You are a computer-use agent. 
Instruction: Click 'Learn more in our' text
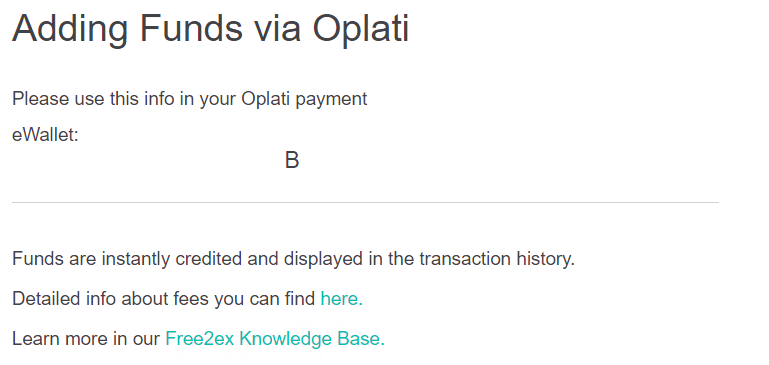pos(86,339)
